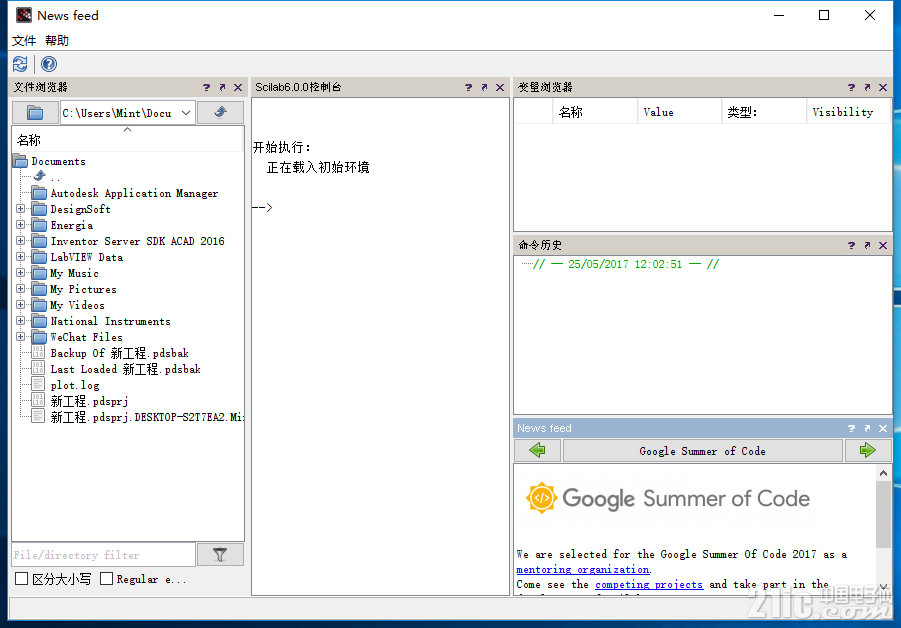
Task: Click the Value column header
Action: click(x=679, y=112)
